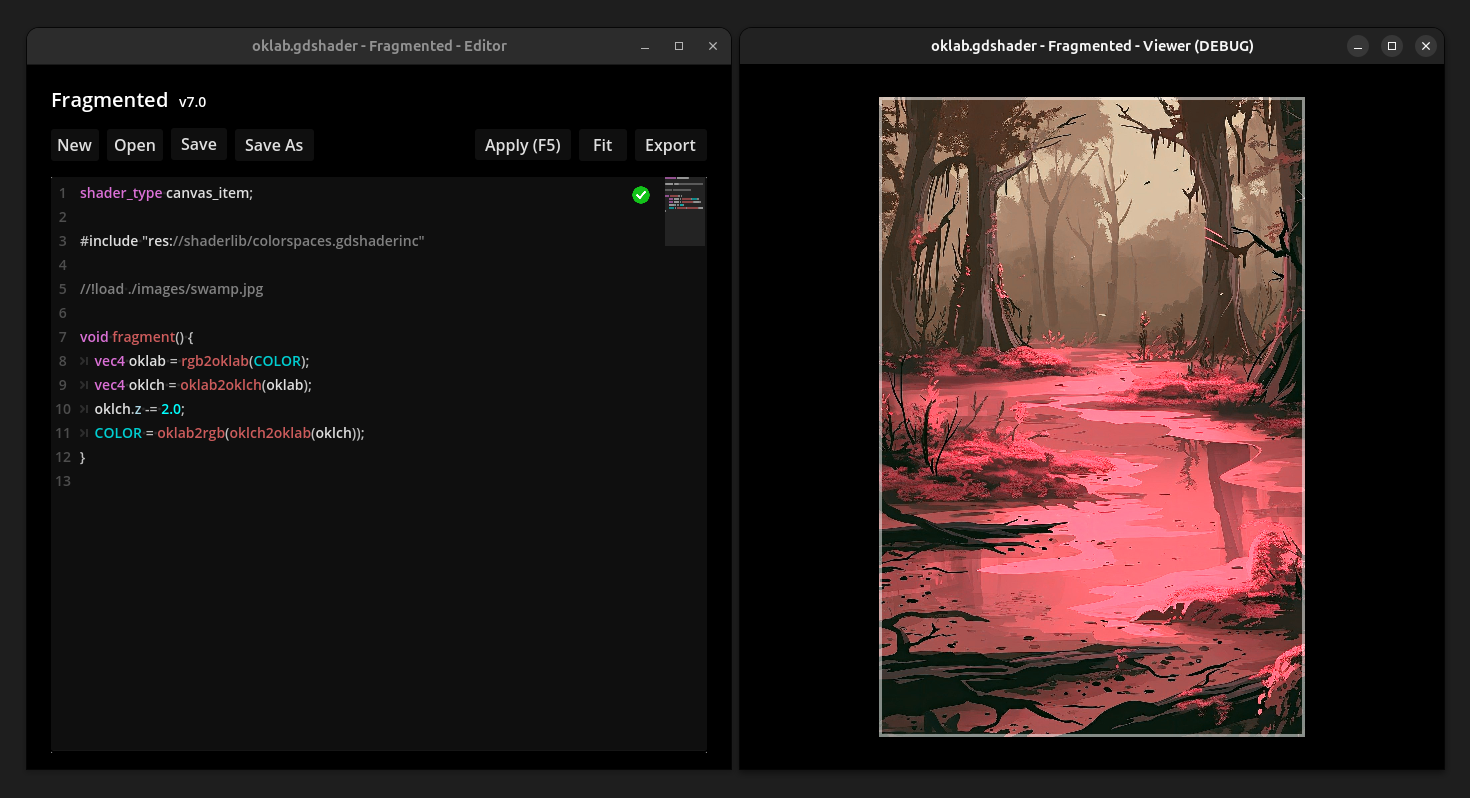Export the rendered image
Viewport: 1470px width, 798px height.
tap(670, 144)
